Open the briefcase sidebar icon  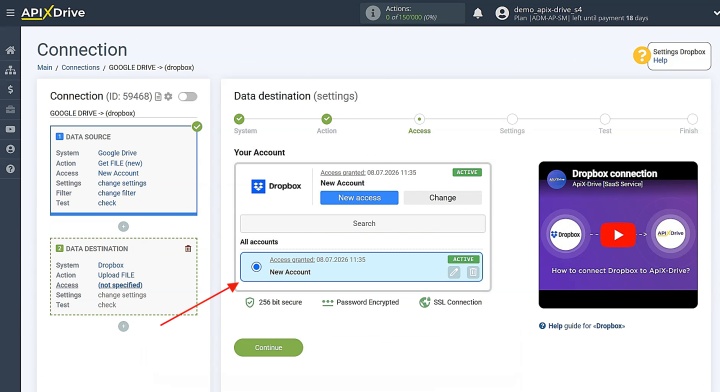(x=10, y=109)
